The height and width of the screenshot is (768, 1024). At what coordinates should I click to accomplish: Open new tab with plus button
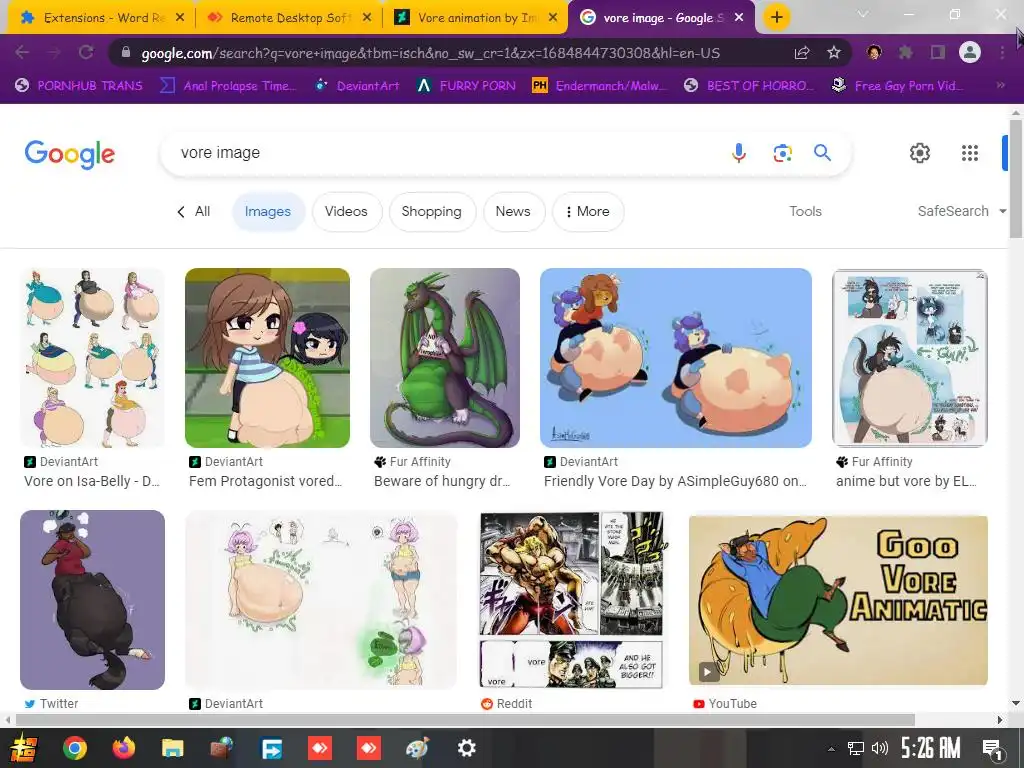[776, 17]
